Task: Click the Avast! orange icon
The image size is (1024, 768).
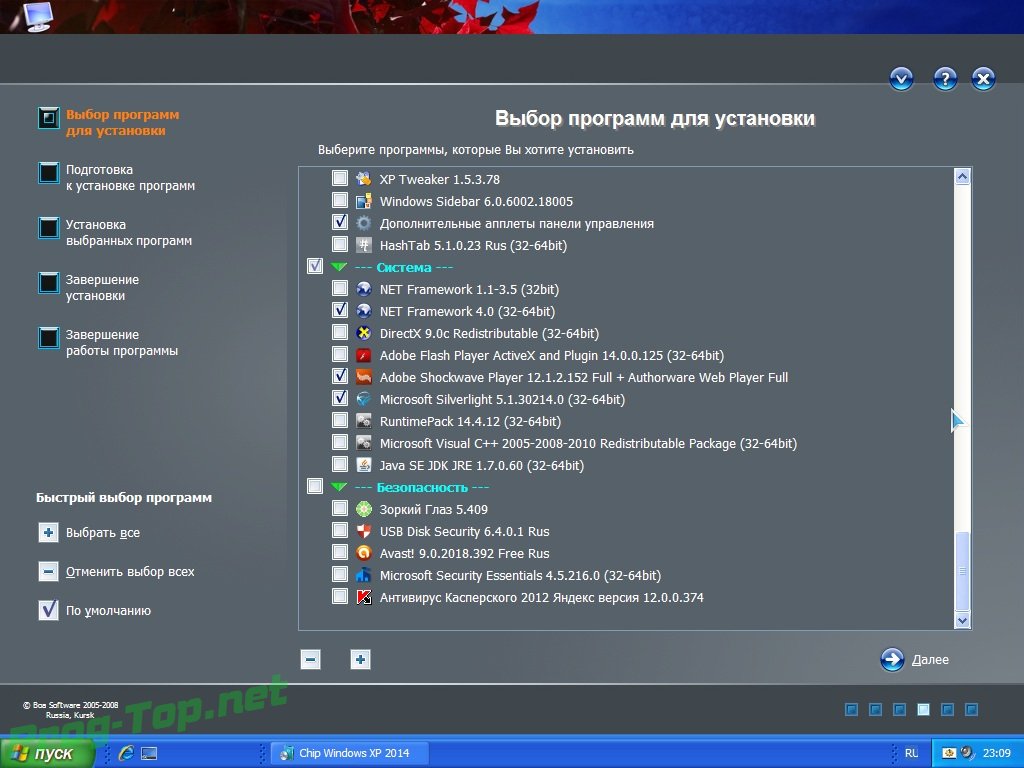Action: point(364,553)
